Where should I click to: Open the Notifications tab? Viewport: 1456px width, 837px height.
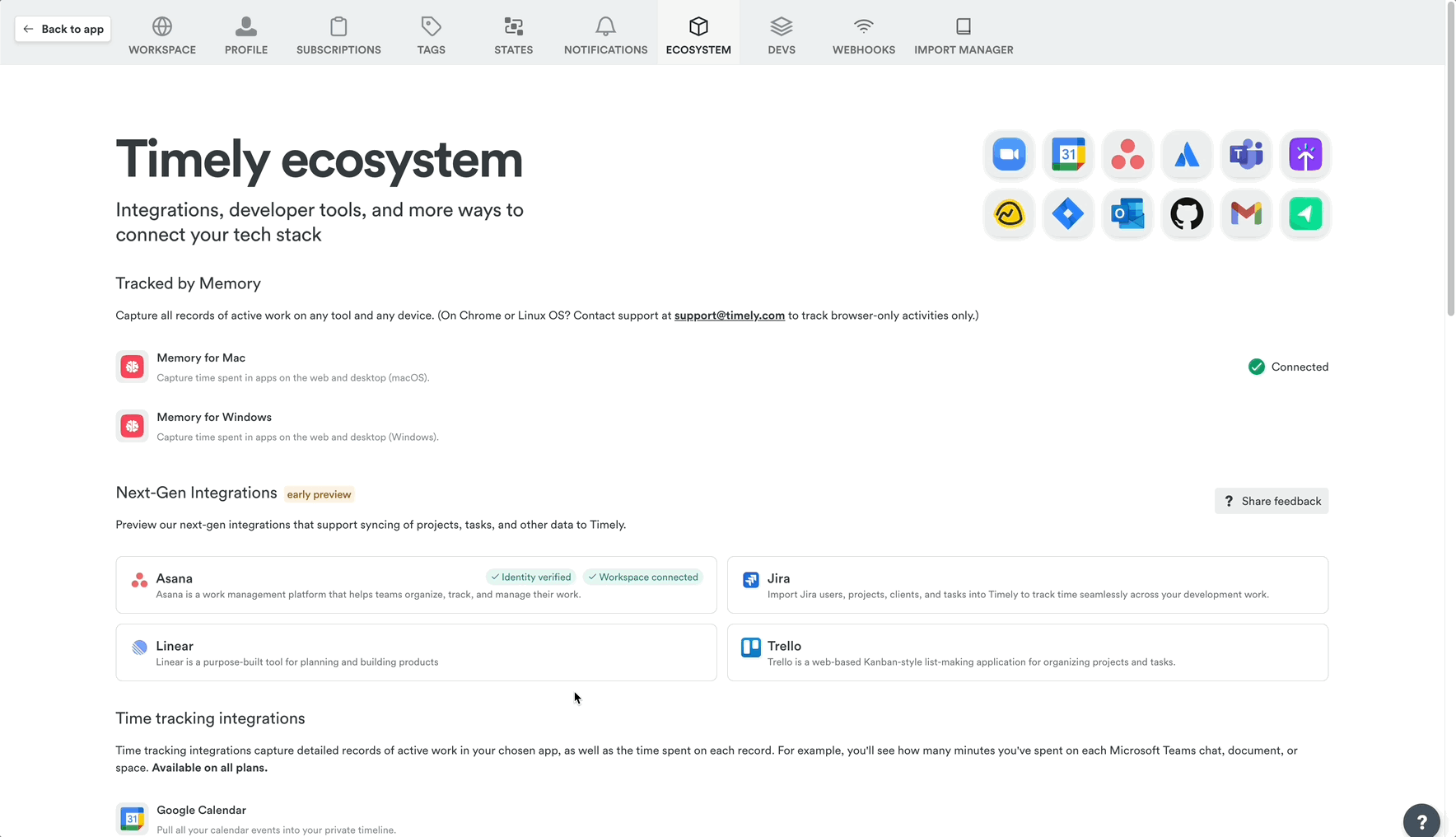coord(605,33)
